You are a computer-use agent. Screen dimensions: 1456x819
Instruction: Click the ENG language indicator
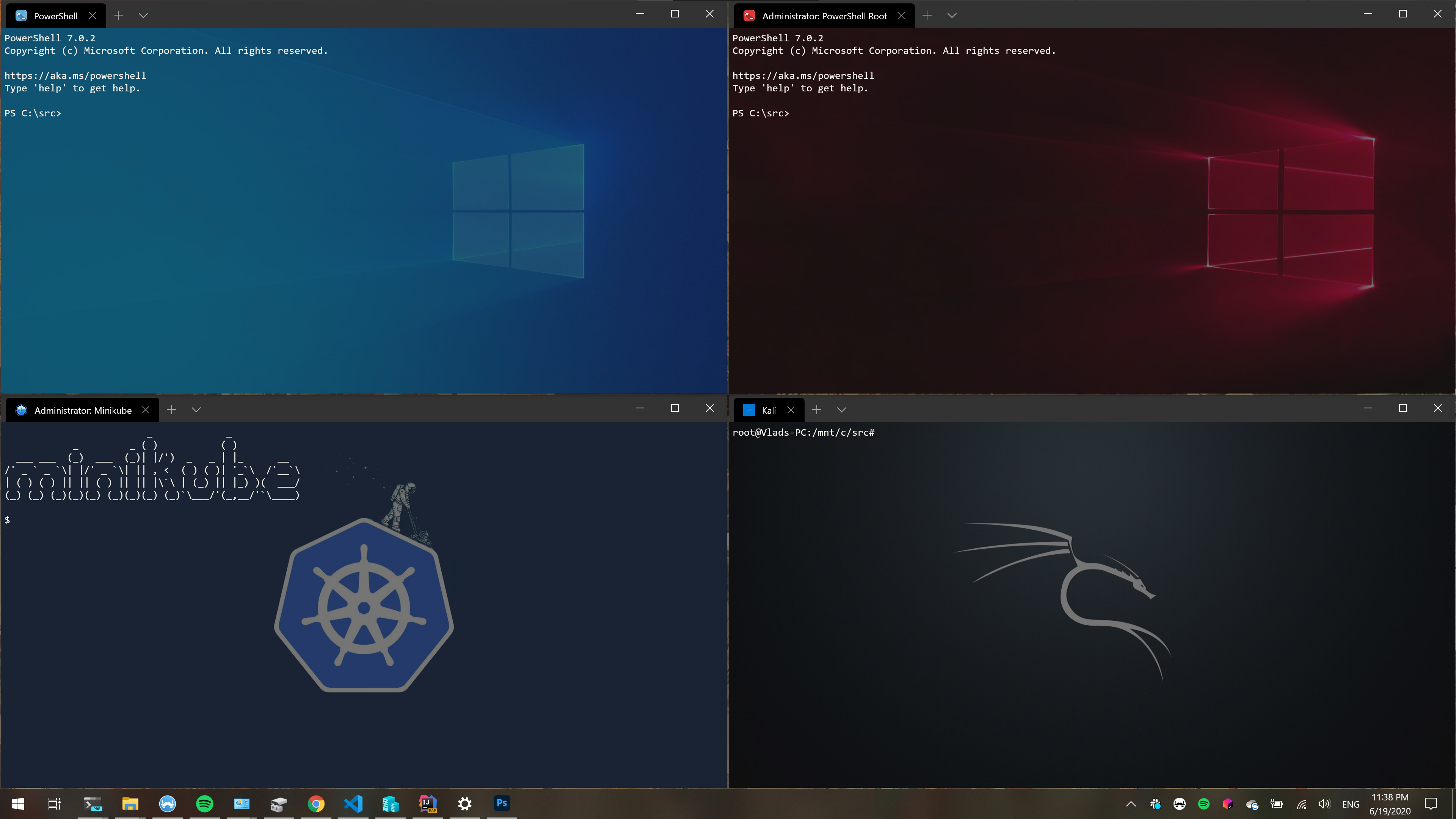pyautogui.click(x=1350, y=804)
